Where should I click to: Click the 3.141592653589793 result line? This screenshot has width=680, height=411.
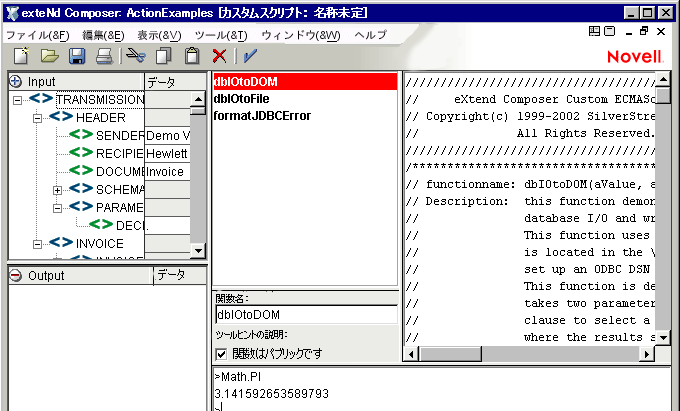tap(271, 394)
